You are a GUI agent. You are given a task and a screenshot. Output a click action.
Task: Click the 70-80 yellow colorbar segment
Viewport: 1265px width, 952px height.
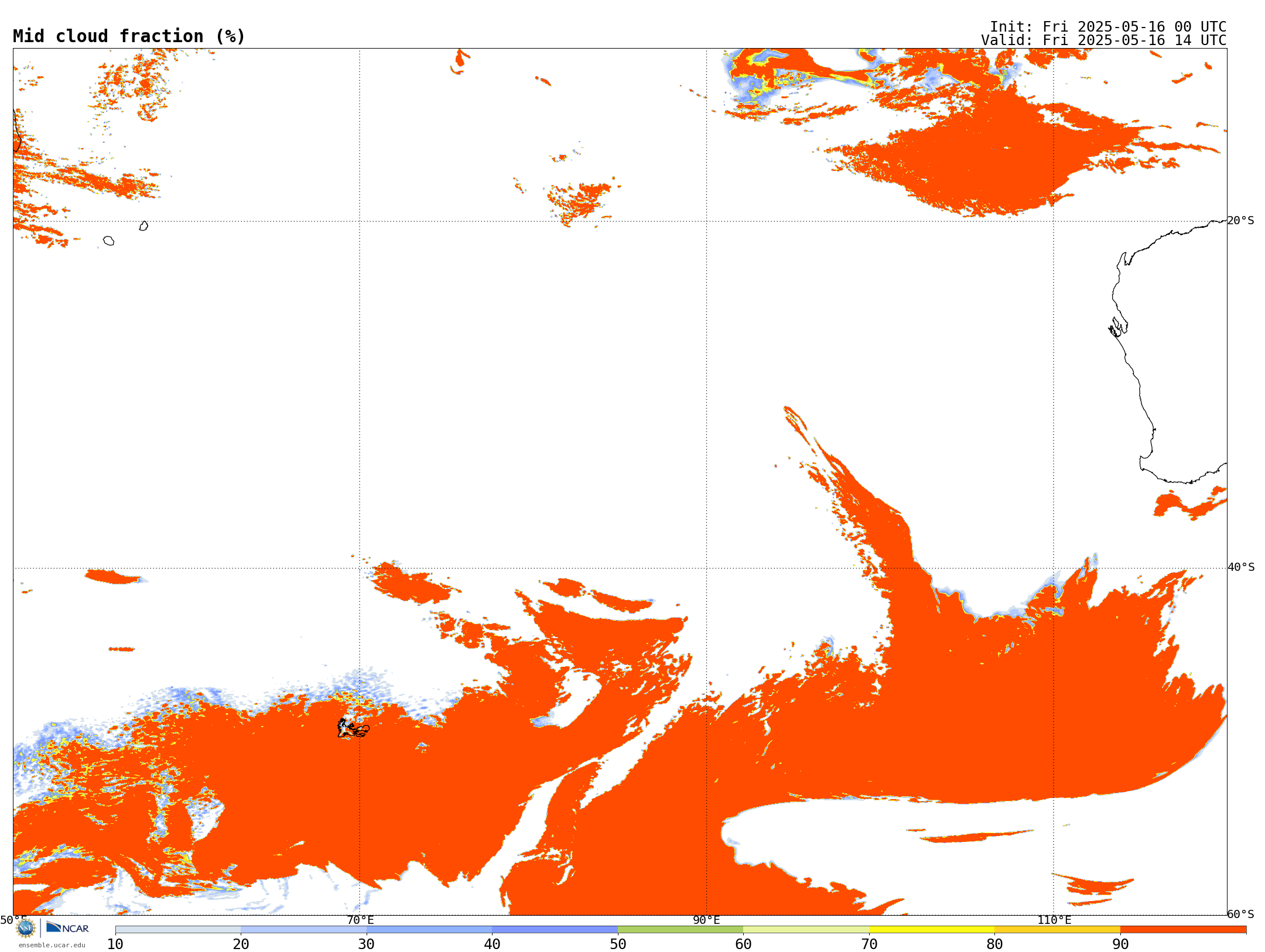(x=932, y=930)
